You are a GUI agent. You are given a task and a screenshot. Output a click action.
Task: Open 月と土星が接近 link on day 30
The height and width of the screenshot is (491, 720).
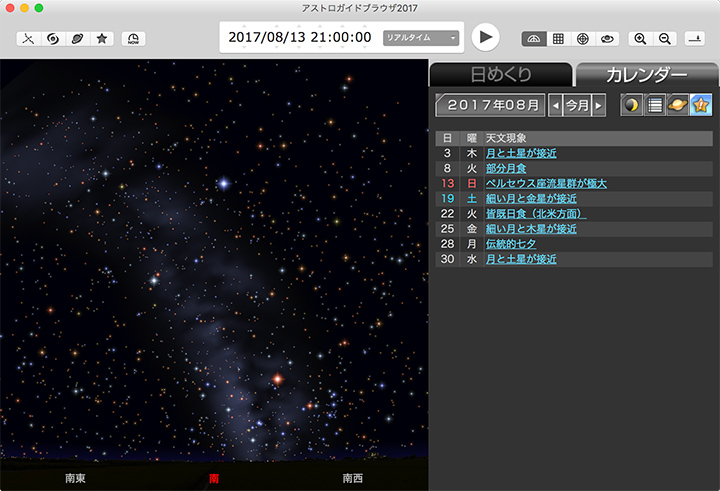(521, 260)
